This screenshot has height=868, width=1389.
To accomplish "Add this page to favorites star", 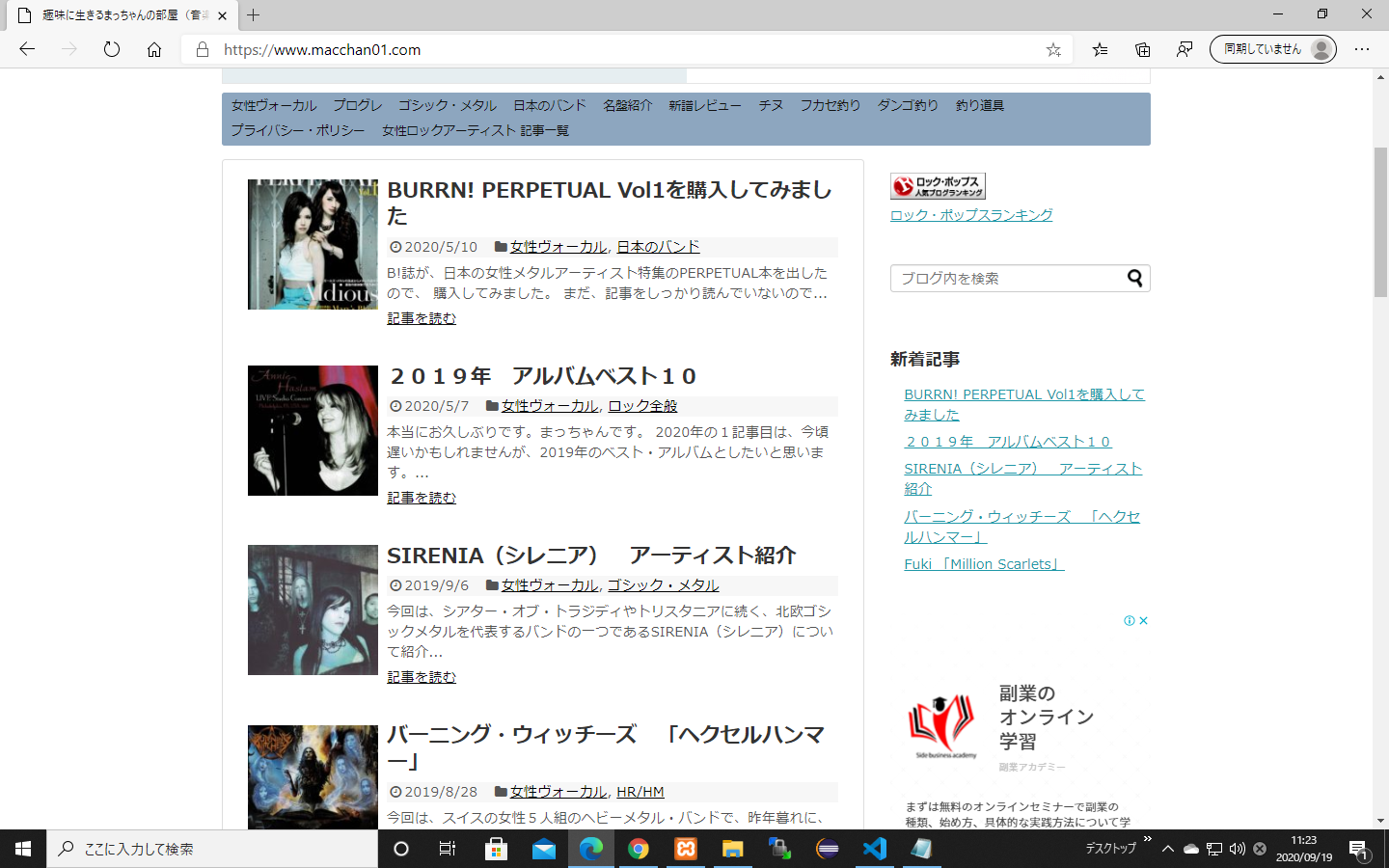I will coord(1053,49).
